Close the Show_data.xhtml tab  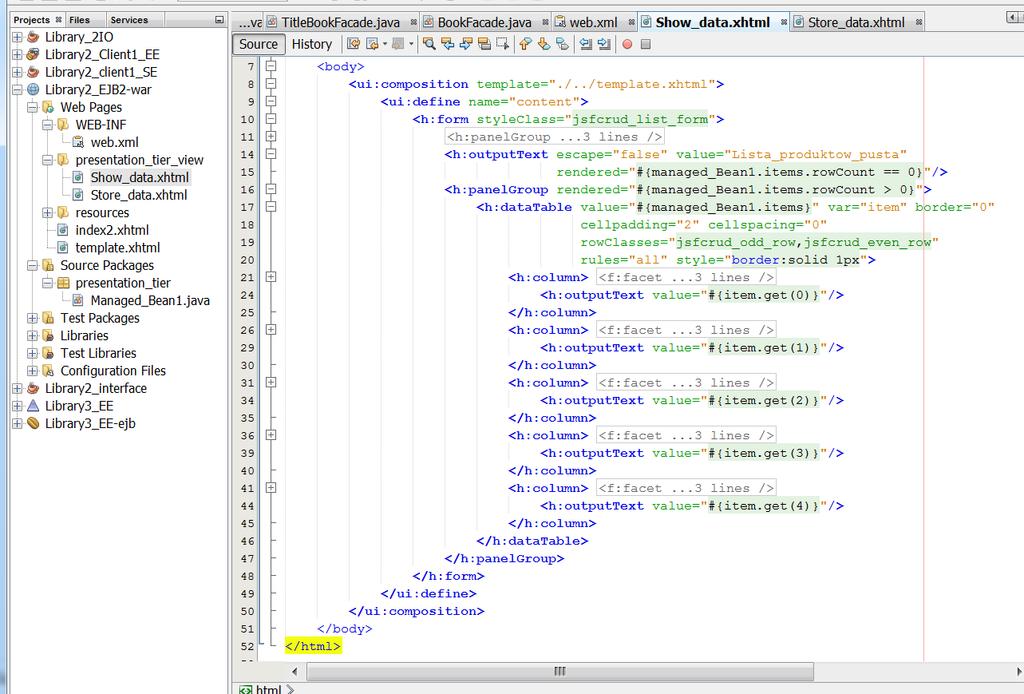coord(784,22)
